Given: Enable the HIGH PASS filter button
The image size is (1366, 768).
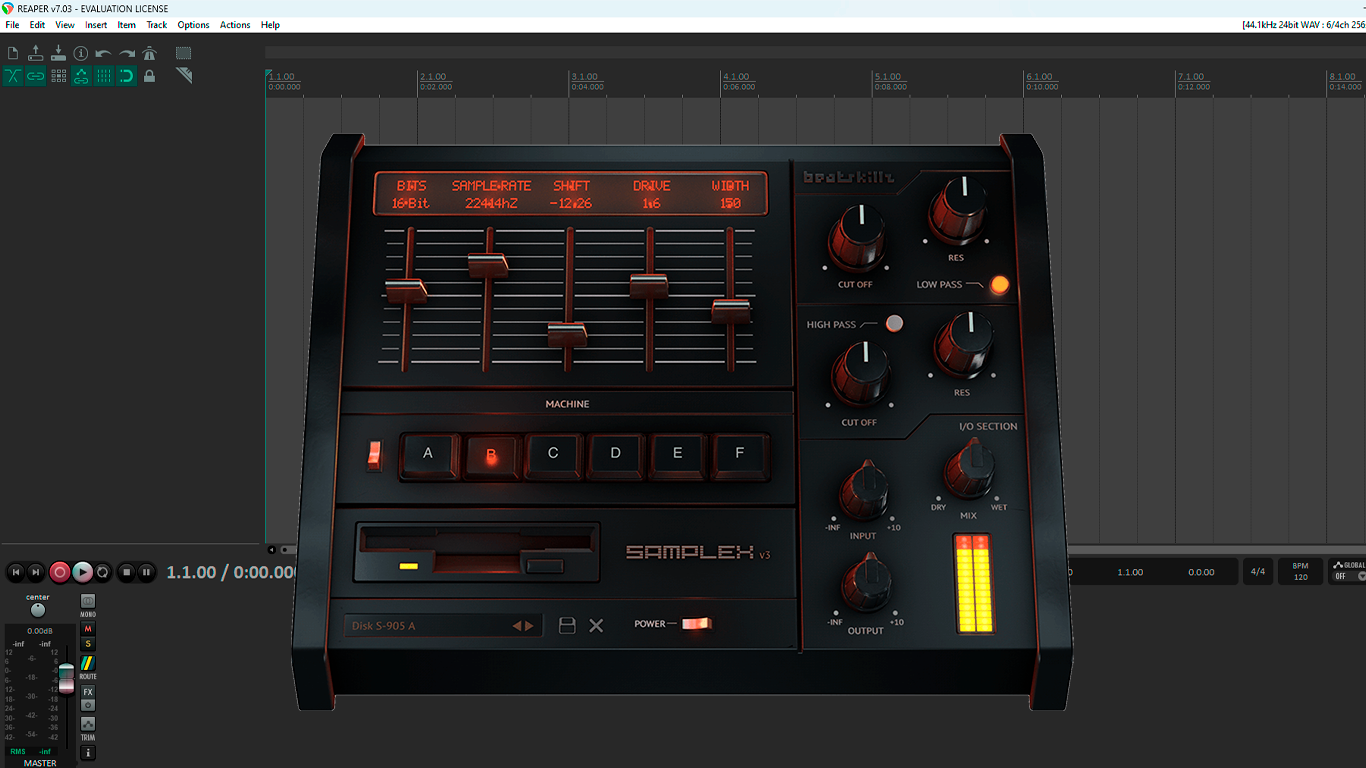Looking at the screenshot, I should [x=894, y=323].
